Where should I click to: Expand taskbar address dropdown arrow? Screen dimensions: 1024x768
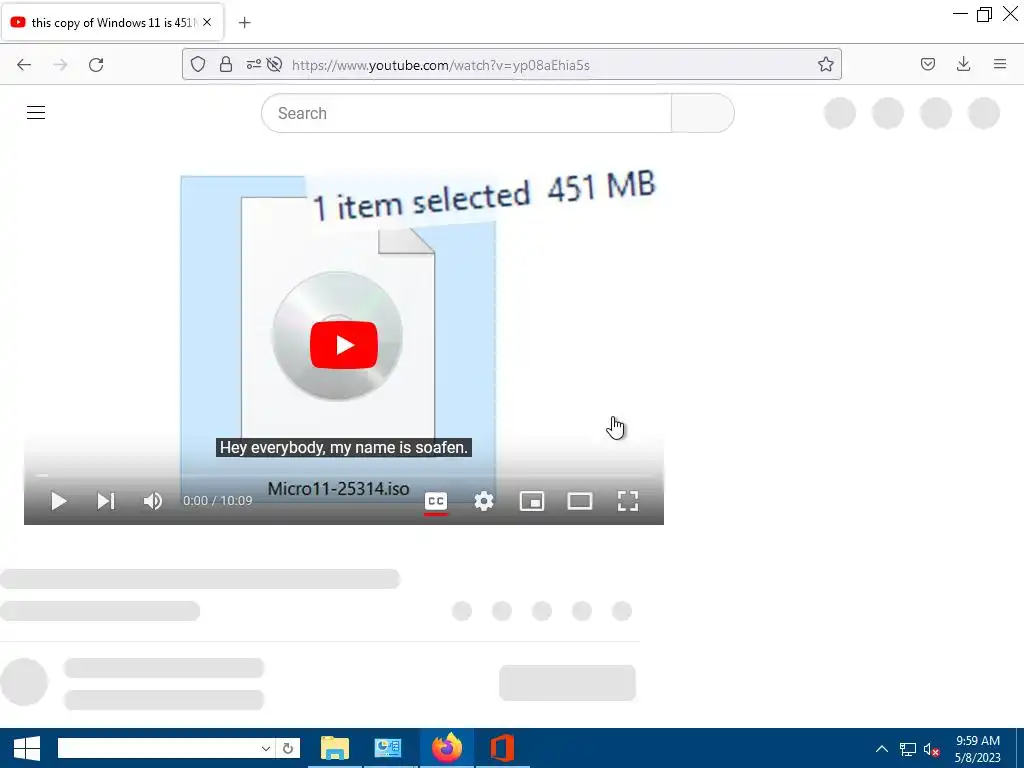266,748
